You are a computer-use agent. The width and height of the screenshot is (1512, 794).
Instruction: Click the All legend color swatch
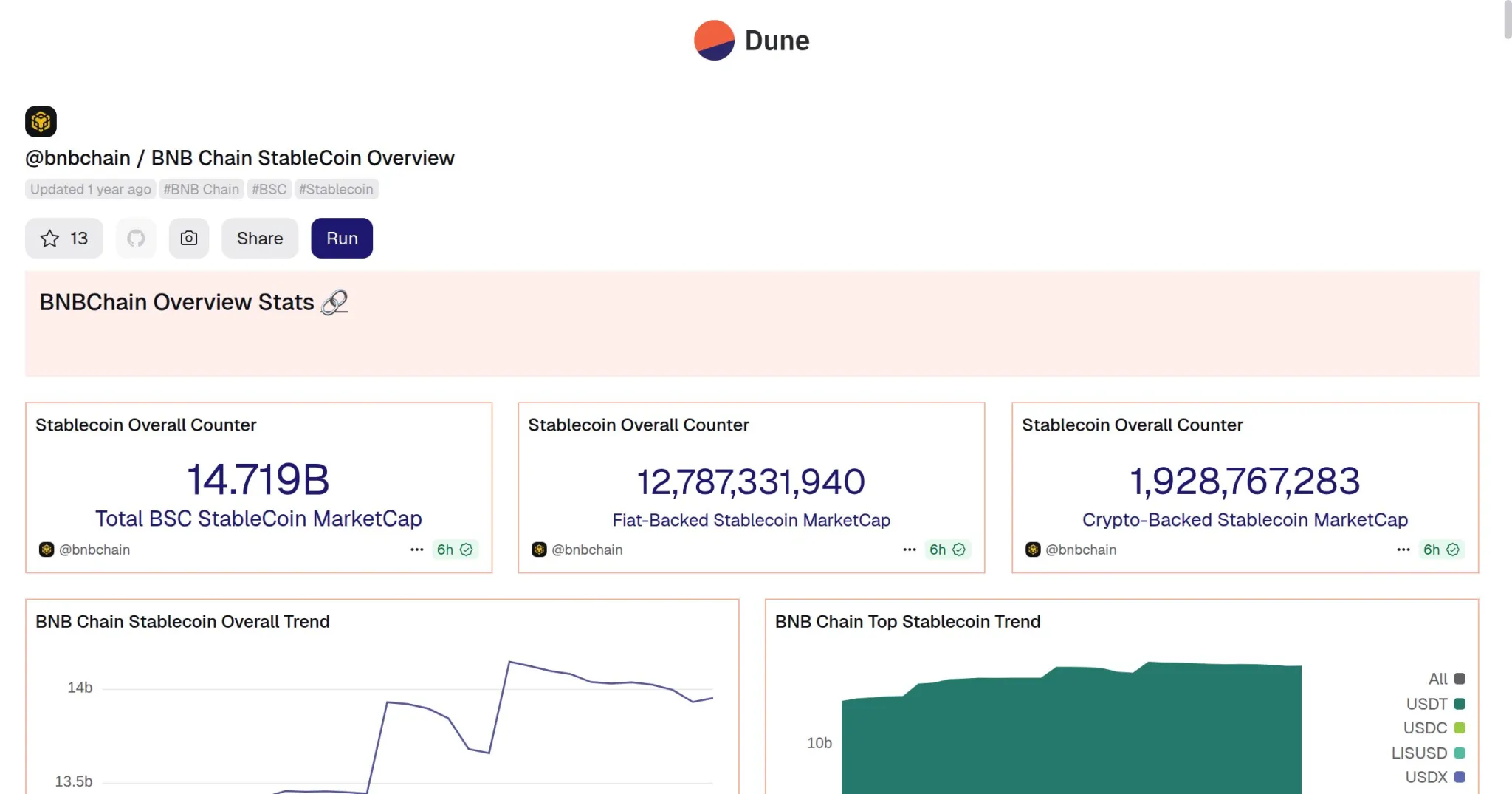pos(1460,679)
